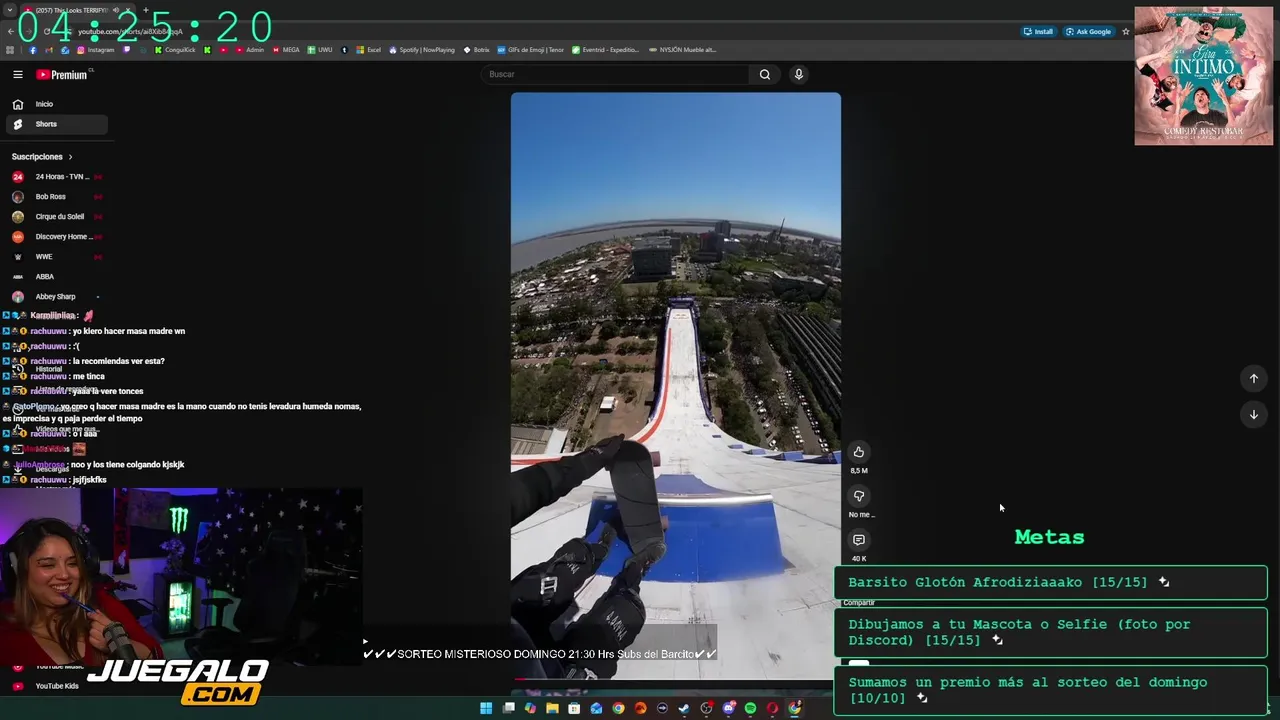The width and height of the screenshot is (1280, 720).
Task: Open the ConguiKick bookmark
Action: click(x=175, y=50)
